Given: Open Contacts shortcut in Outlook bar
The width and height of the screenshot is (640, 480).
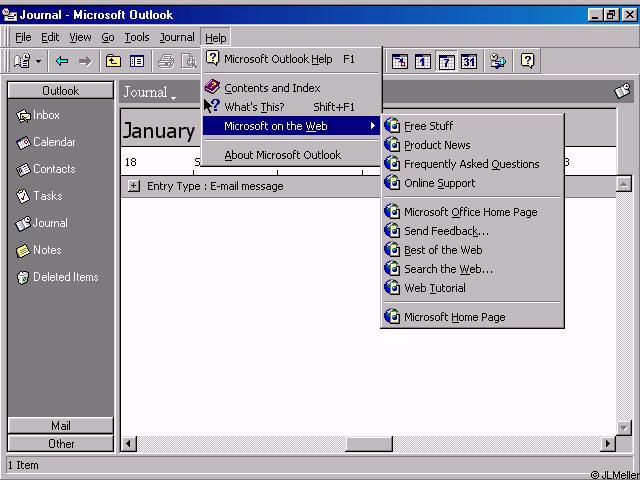Looking at the screenshot, I should [46, 169].
